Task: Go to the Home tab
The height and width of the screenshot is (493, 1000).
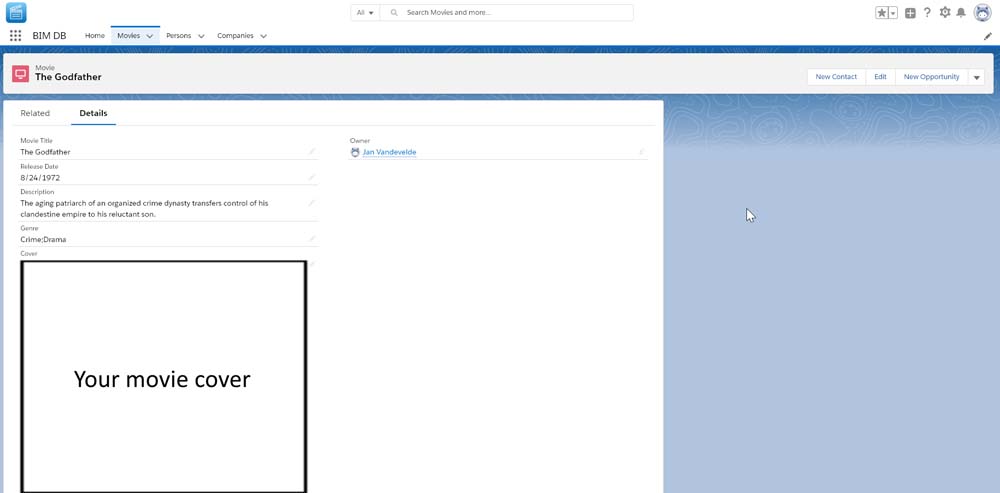Action: (95, 36)
